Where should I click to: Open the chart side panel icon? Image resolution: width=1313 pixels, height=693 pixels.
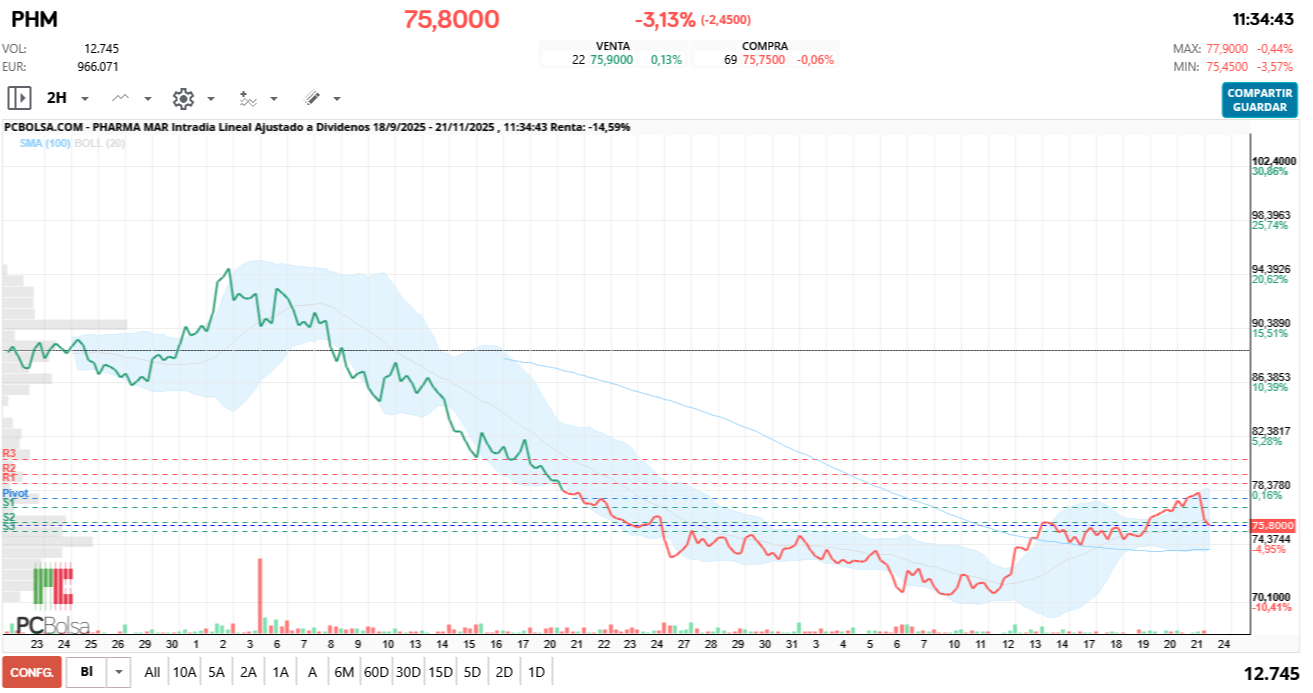coord(20,98)
